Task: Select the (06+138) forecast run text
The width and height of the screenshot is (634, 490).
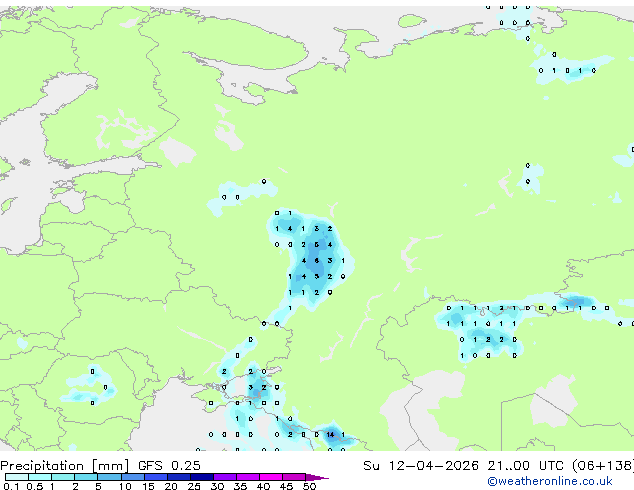Action: point(603,466)
